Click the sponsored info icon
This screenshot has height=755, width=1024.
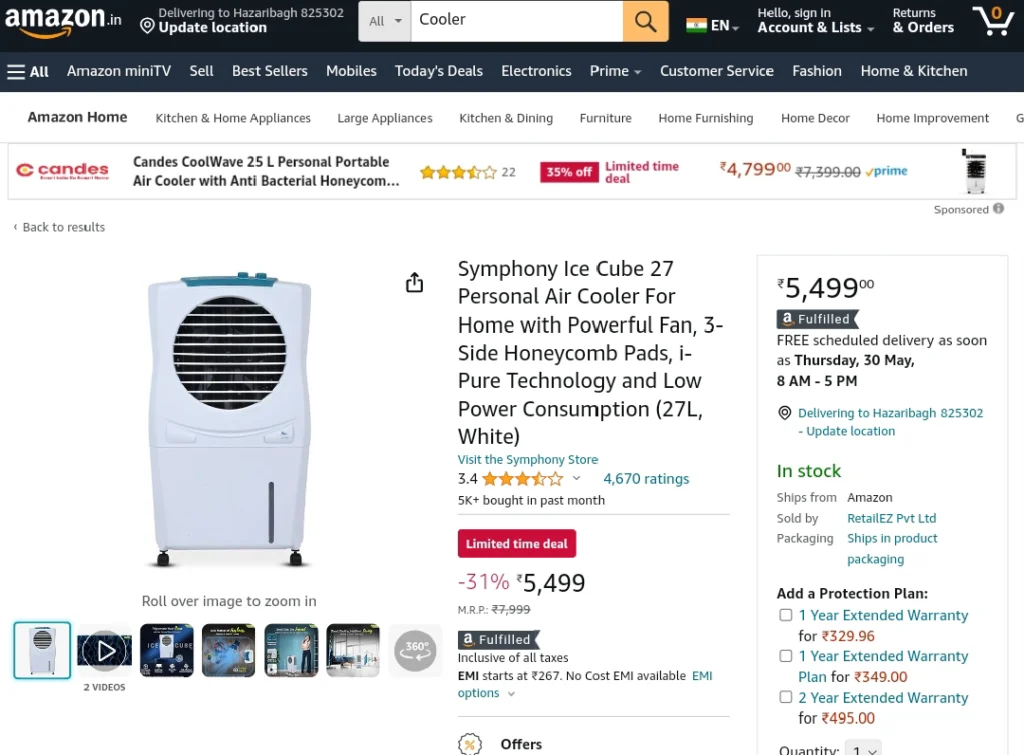click(x=999, y=208)
